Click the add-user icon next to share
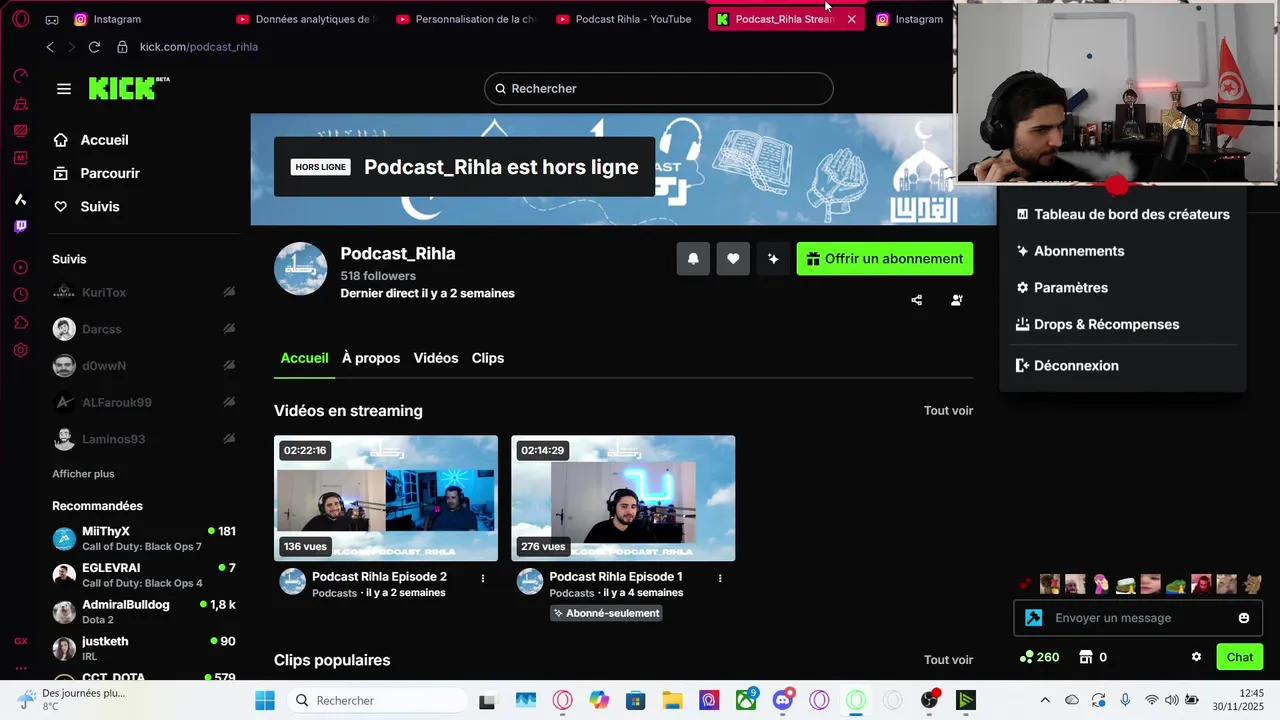The width and height of the screenshot is (1280, 720). coord(957,300)
